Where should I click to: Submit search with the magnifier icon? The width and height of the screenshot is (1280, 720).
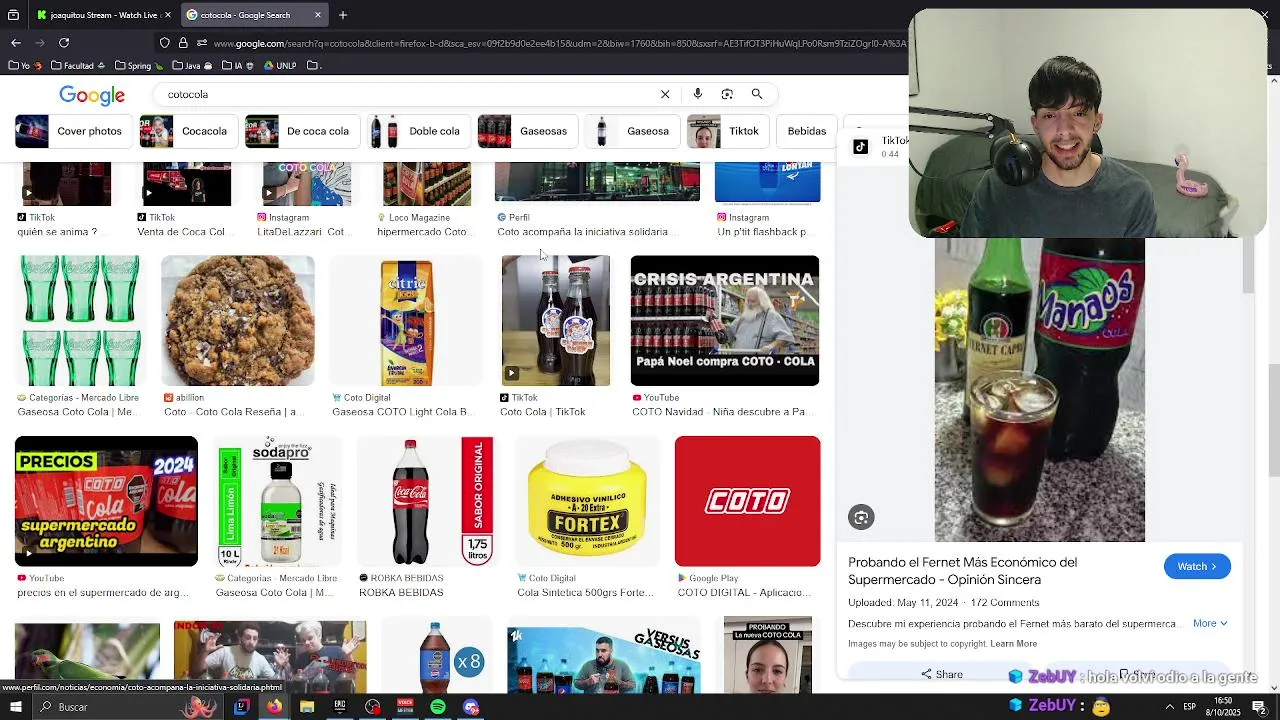click(x=757, y=94)
